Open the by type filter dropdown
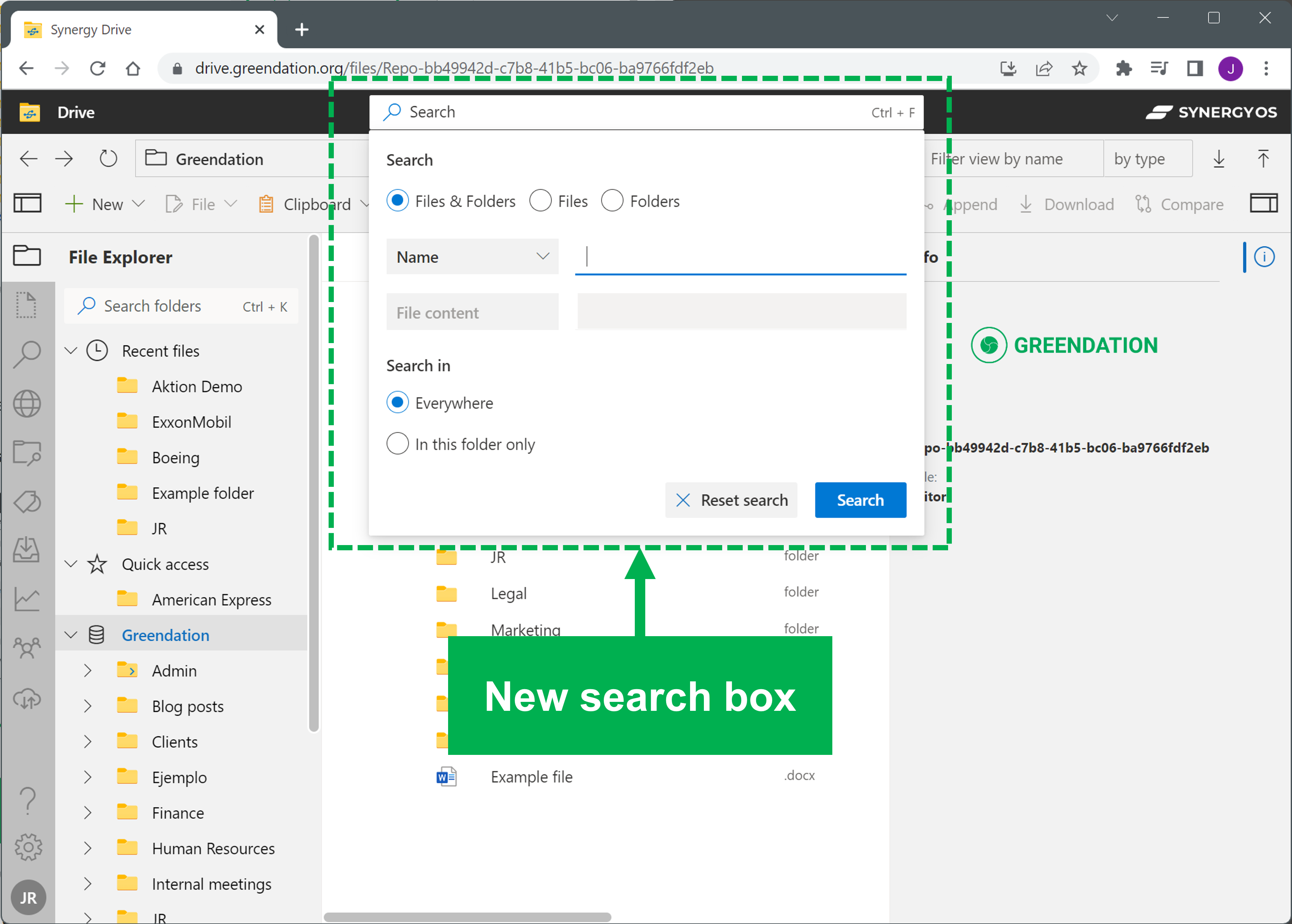Image resolution: width=1292 pixels, height=924 pixels. pyautogui.click(x=1147, y=158)
